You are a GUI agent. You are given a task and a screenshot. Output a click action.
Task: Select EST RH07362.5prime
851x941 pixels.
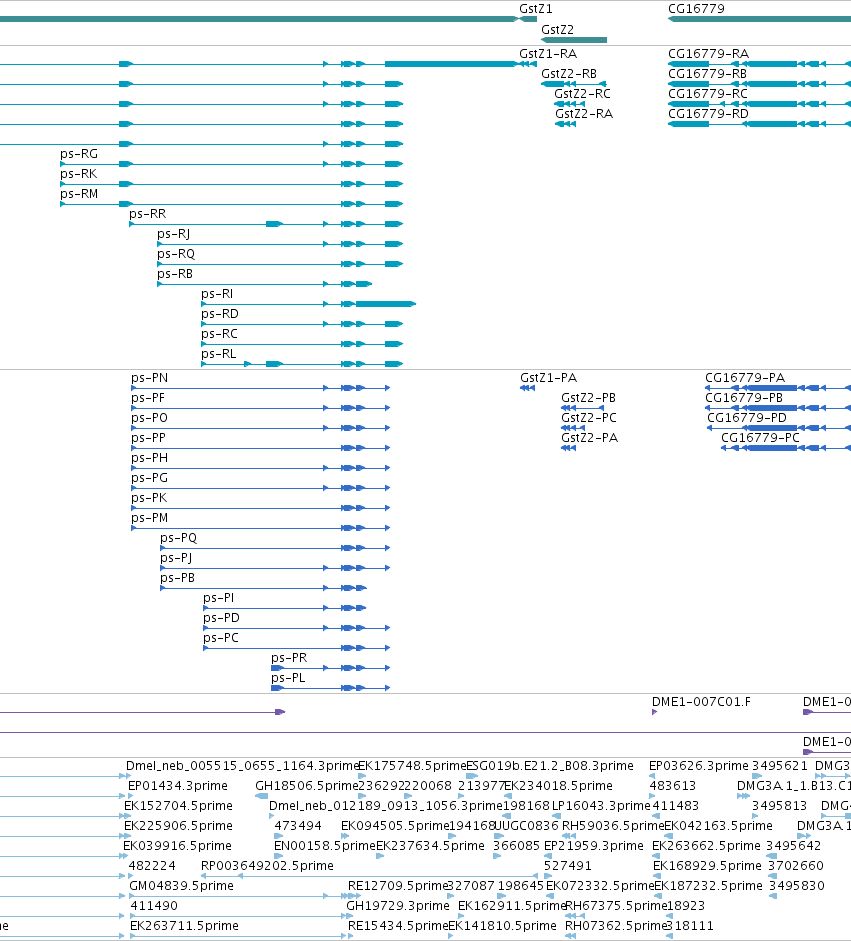(616, 926)
